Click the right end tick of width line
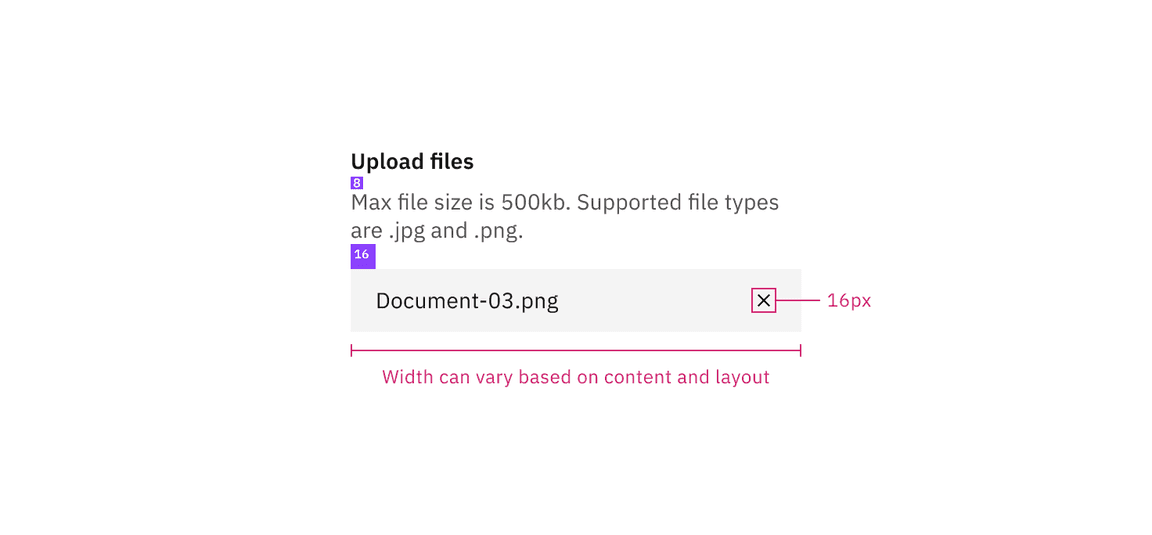 coord(800,350)
